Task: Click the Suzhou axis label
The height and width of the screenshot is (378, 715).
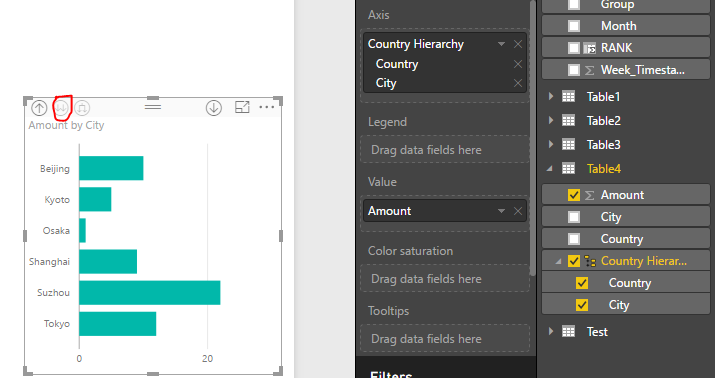Action: pyautogui.click(x=53, y=293)
